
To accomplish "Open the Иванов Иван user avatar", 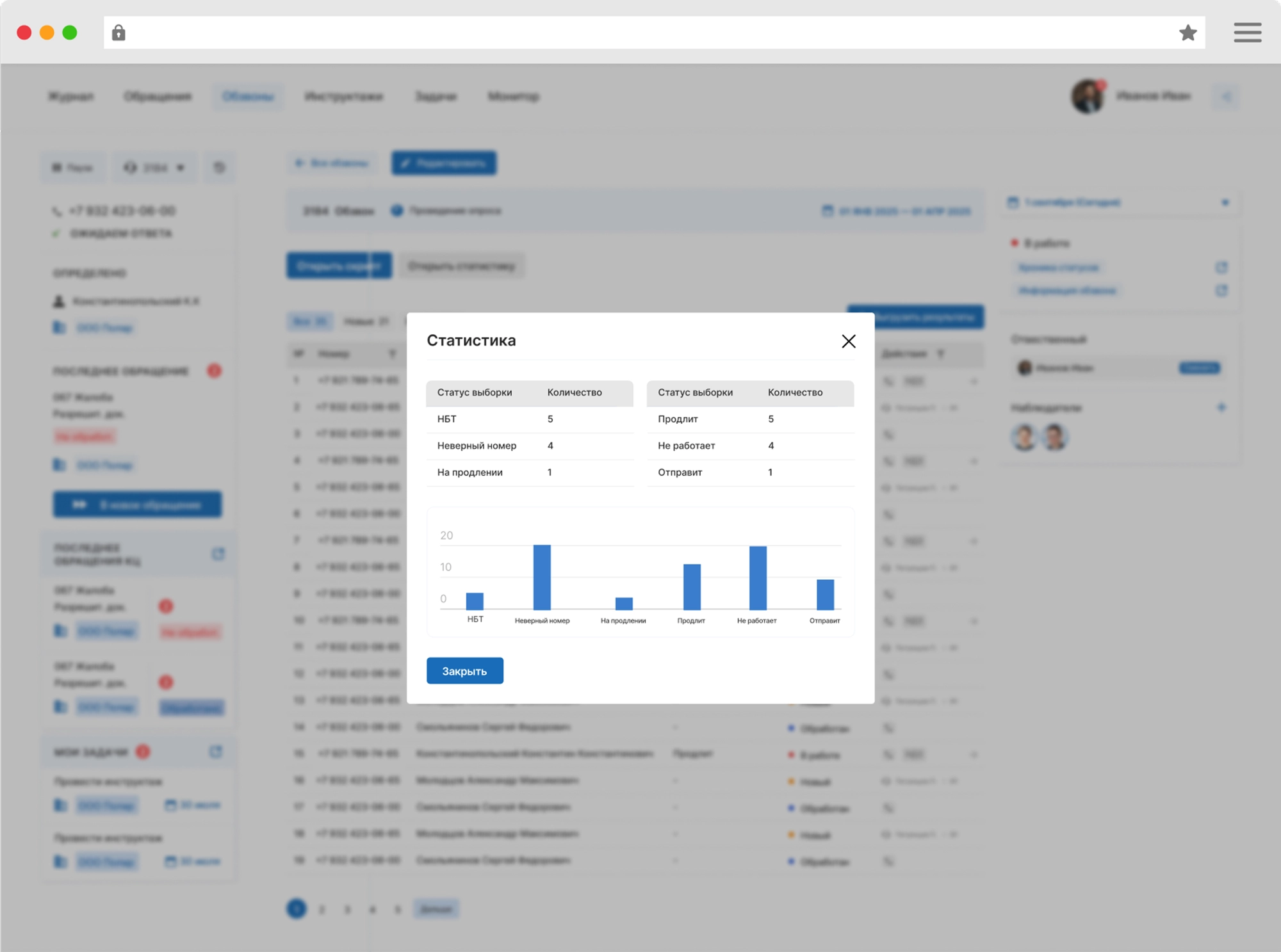I will pyautogui.click(x=1088, y=97).
